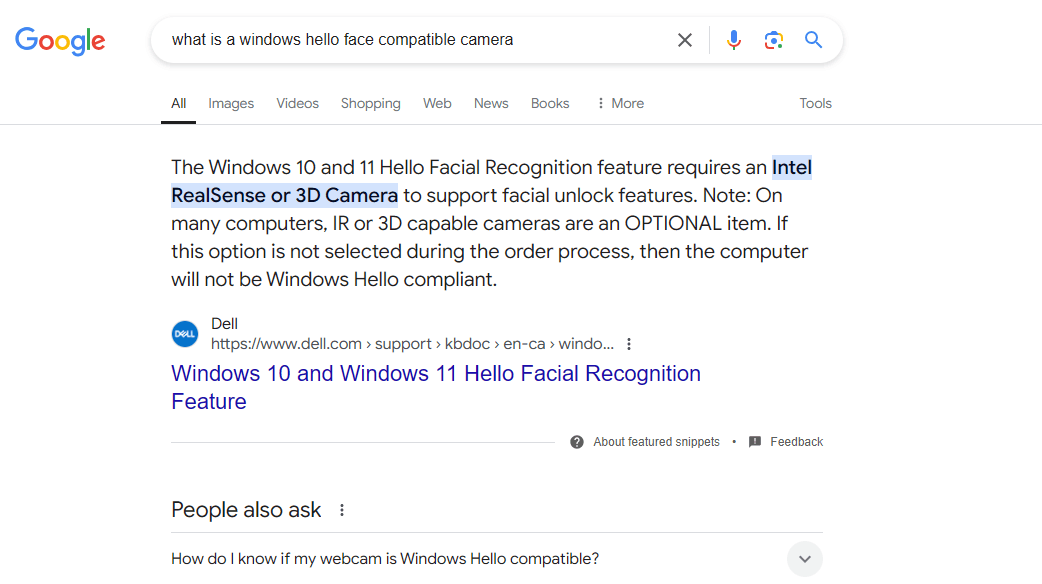Click the question mark icon near About featured snippets
1042x584 pixels.
tap(578, 441)
